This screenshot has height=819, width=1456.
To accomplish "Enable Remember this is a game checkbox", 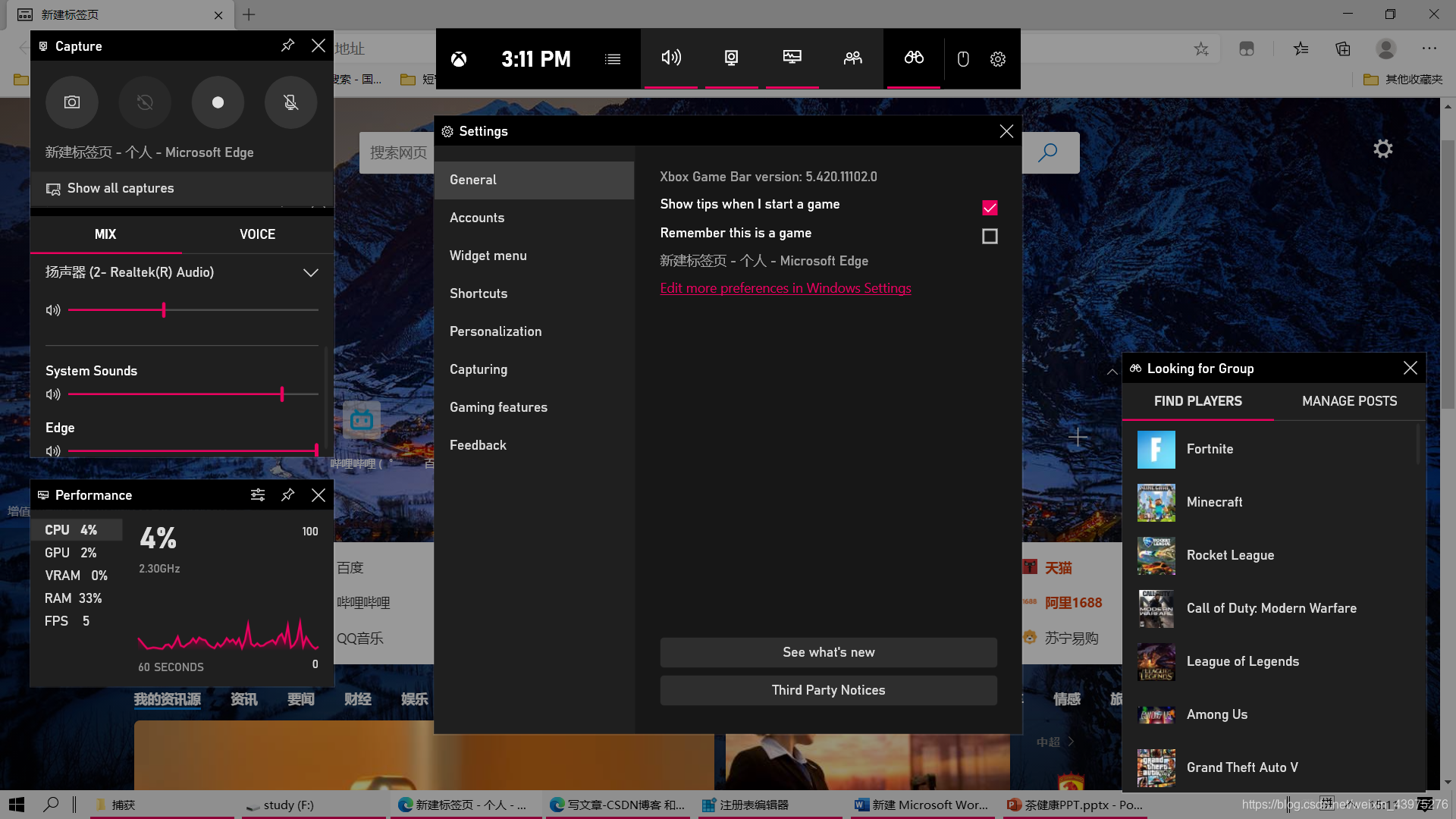I will 989,236.
